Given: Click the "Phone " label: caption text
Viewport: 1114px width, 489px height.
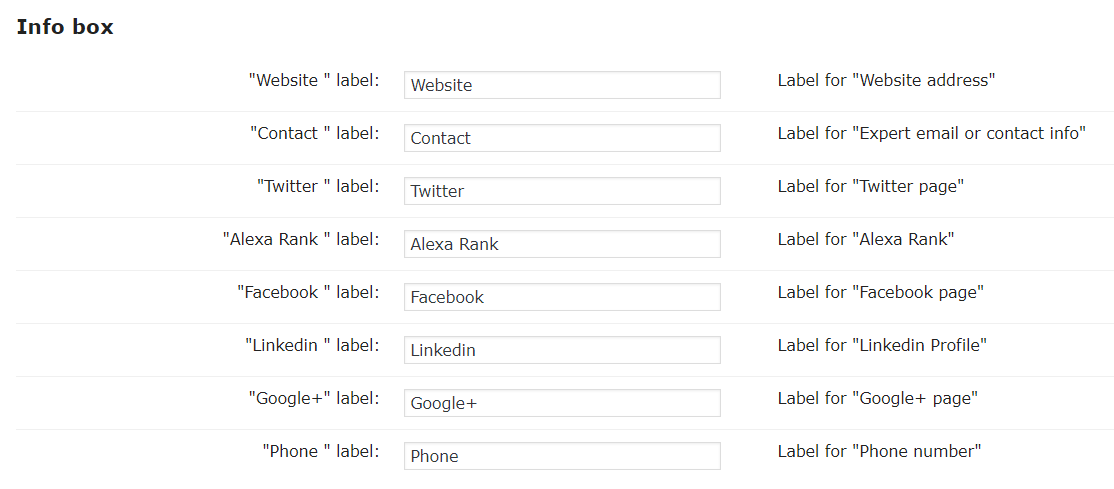Looking at the screenshot, I should (x=321, y=451).
